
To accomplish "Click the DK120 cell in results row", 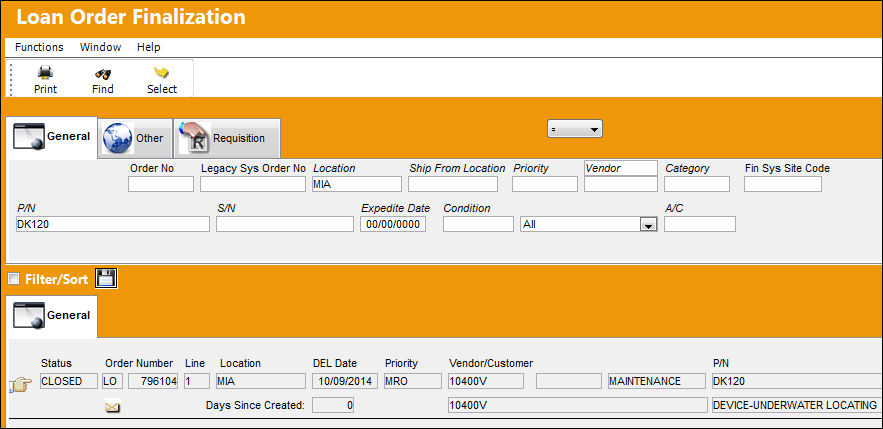I will coord(797,381).
